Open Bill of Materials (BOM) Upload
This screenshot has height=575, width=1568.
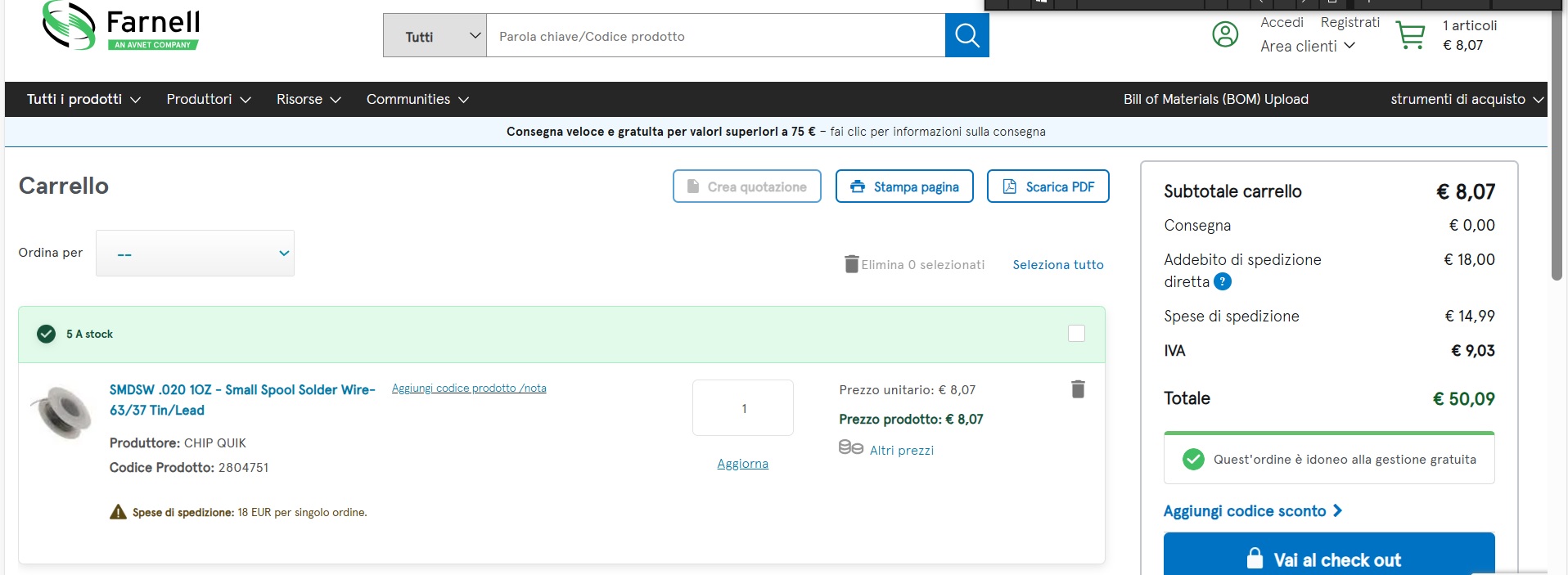pos(1215,99)
